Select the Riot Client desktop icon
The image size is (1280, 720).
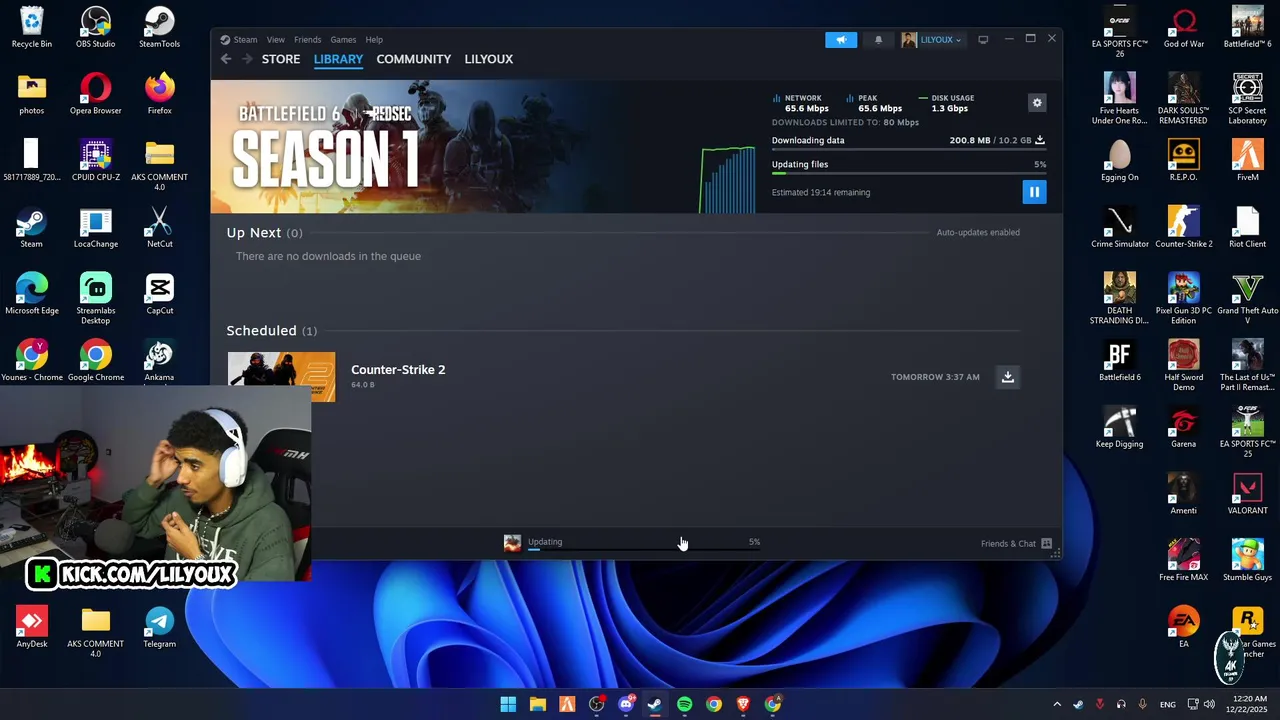(1248, 227)
